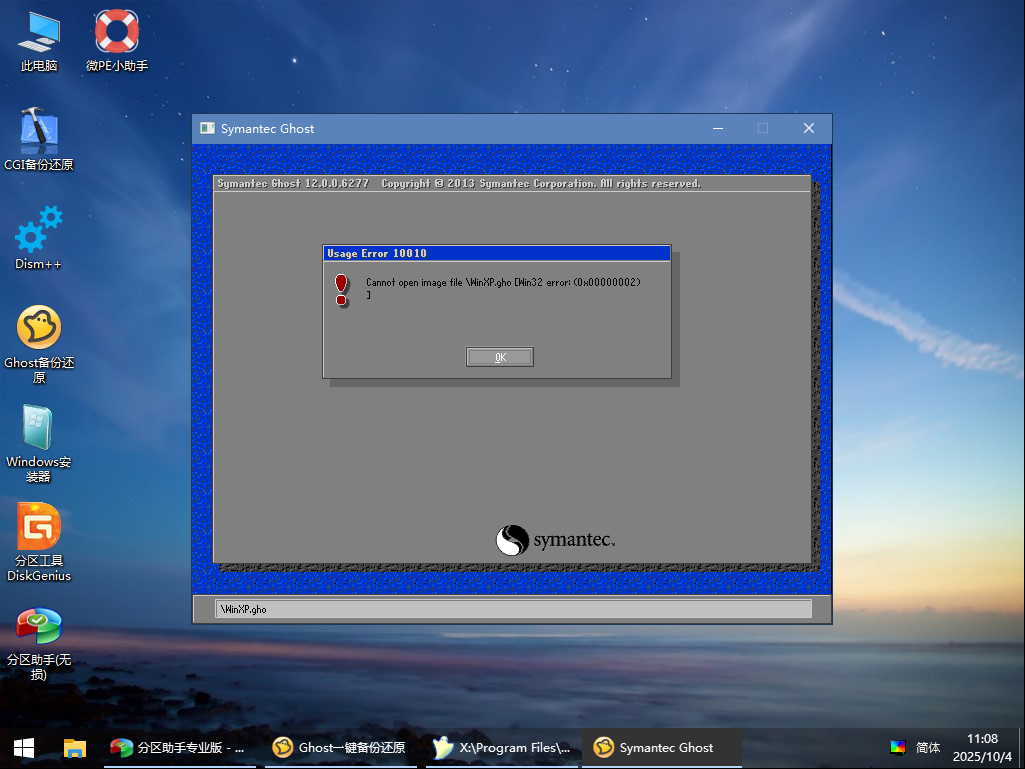Open the taskbar clock showing 11:08
1025x769 pixels.
[982, 747]
